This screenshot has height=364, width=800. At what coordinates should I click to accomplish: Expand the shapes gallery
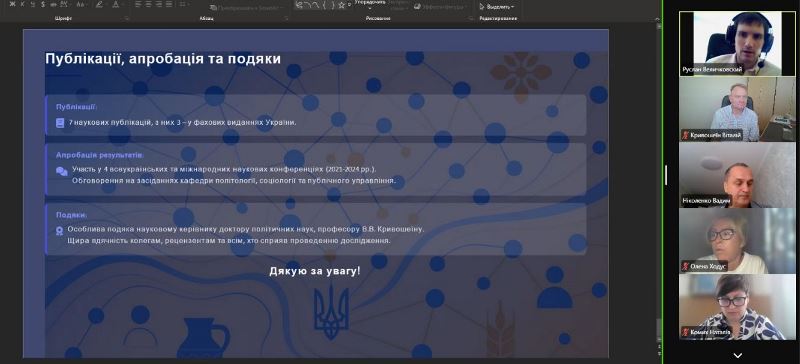349,5
